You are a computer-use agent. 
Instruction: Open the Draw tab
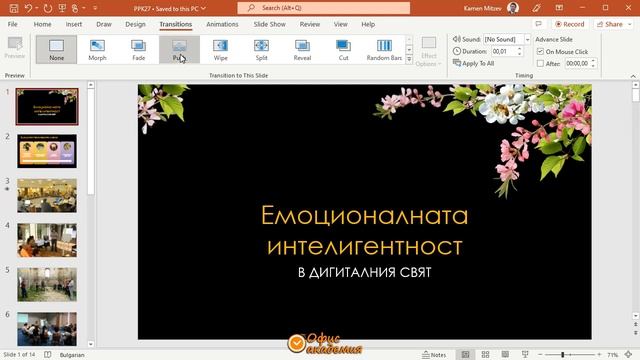(x=104, y=24)
